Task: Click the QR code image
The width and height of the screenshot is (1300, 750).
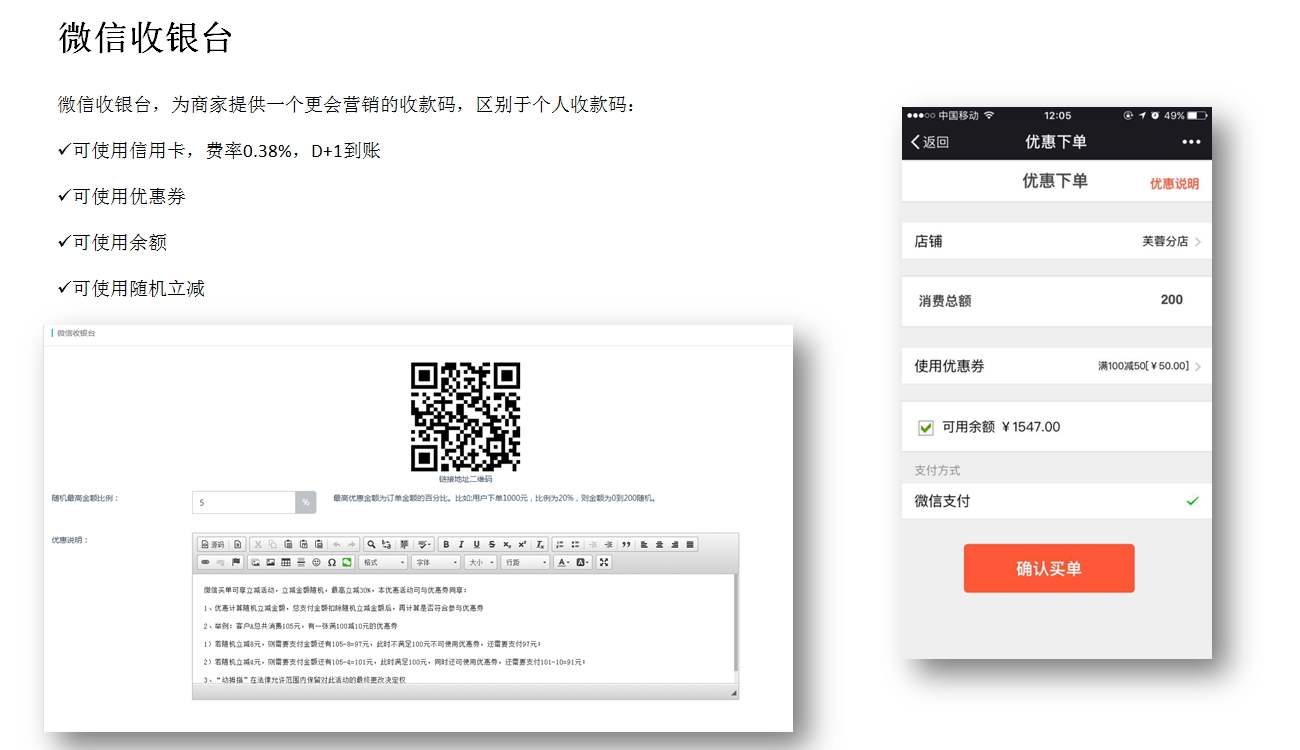Action: pyautogui.click(x=465, y=417)
